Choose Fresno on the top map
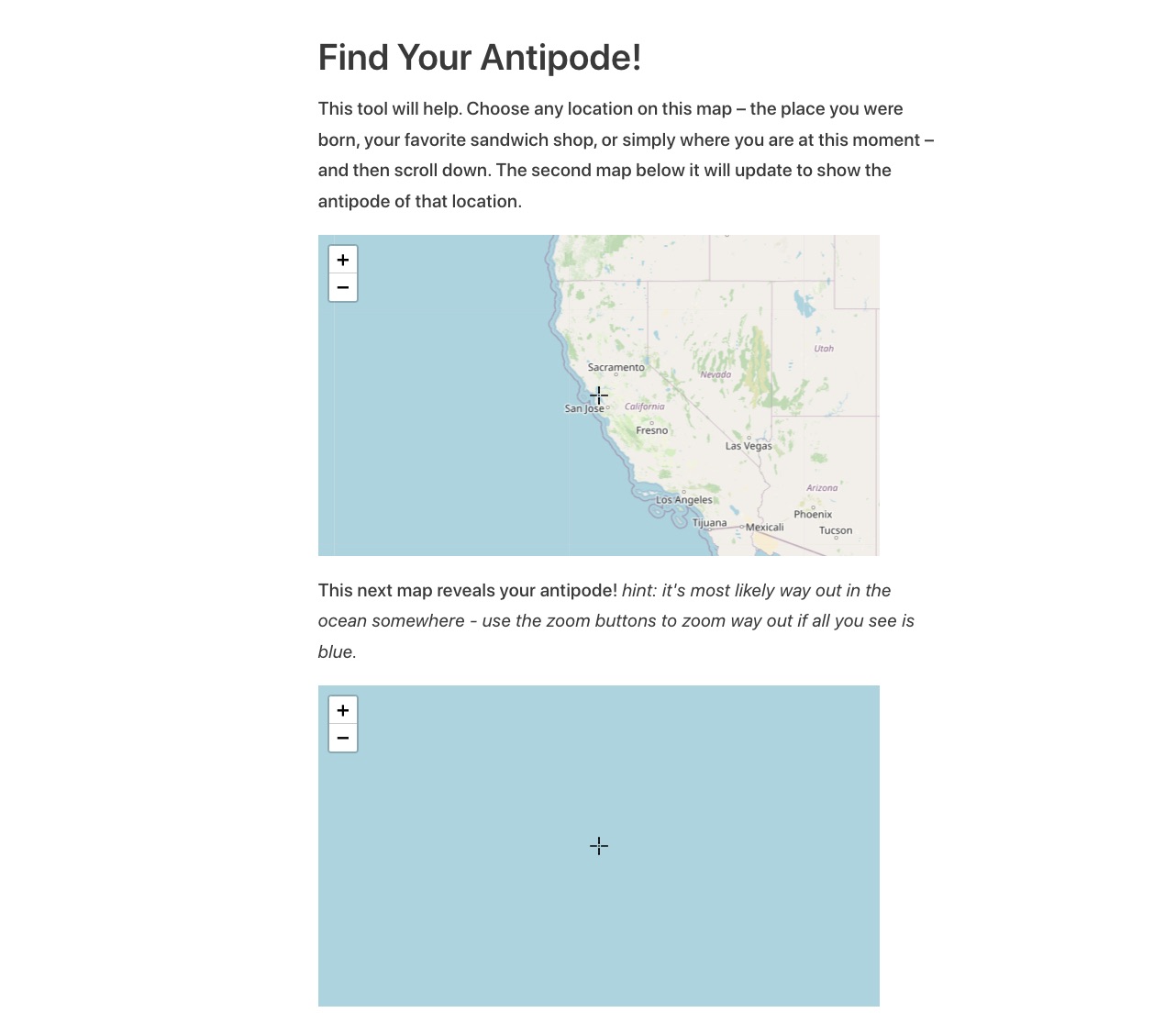The width and height of the screenshot is (1176, 1035). [652, 430]
